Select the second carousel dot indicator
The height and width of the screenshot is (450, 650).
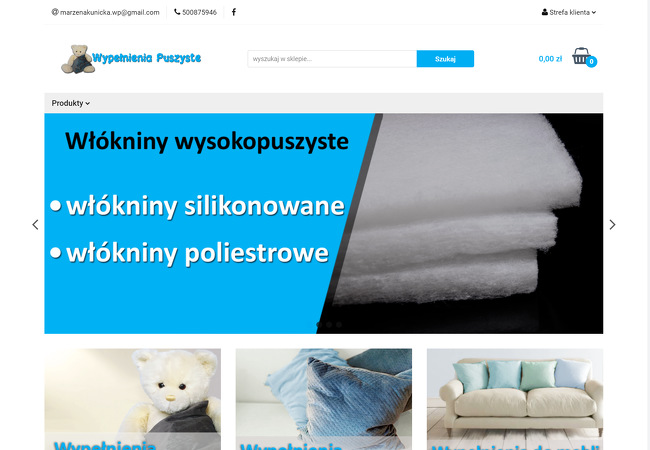tap(329, 324)
